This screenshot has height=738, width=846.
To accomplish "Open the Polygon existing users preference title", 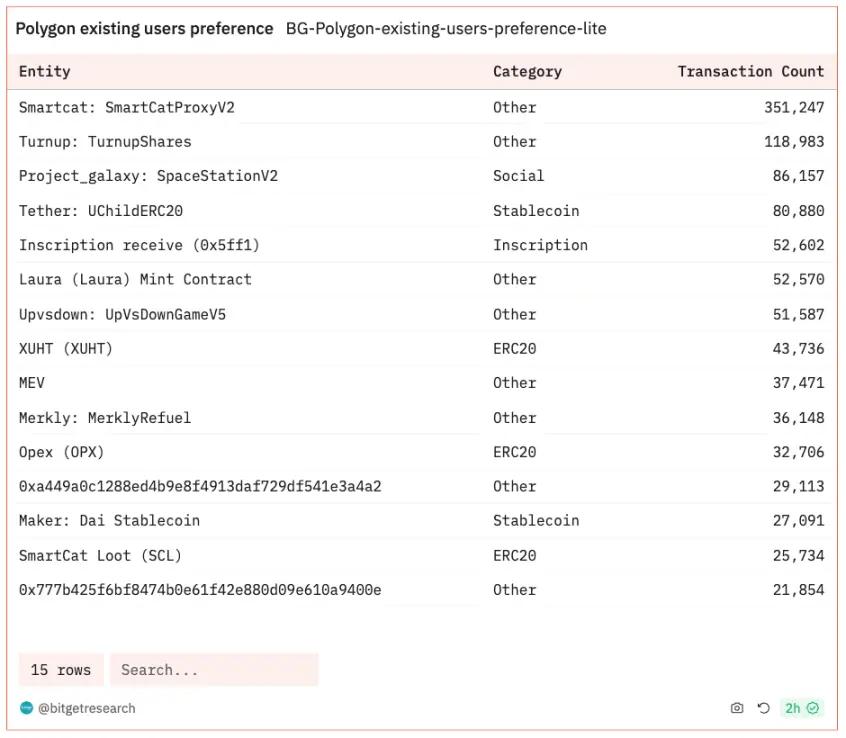I will tap(144, 29).
